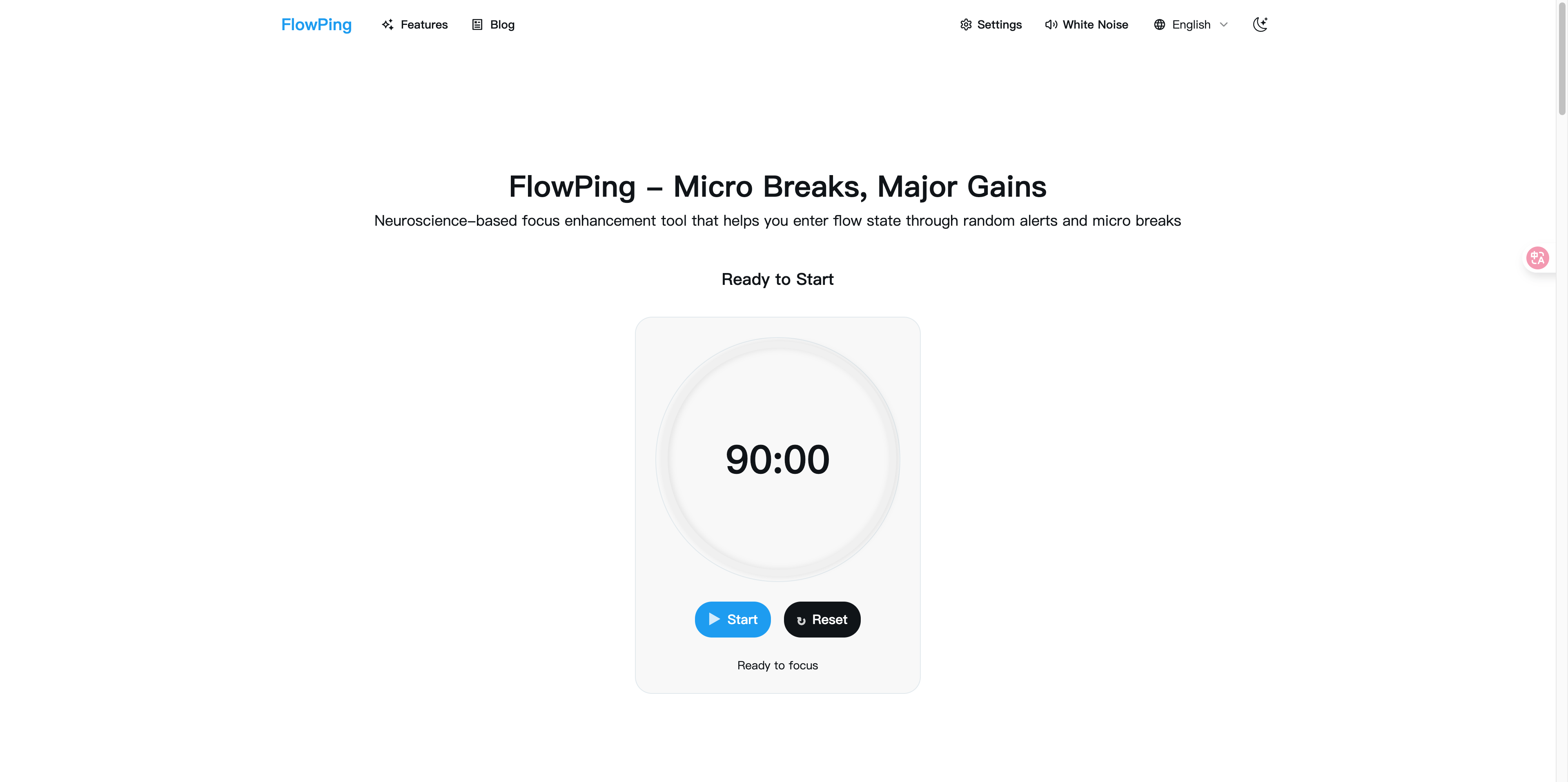Toggle dark mode with the moon icon

(x=1260, y=24)
